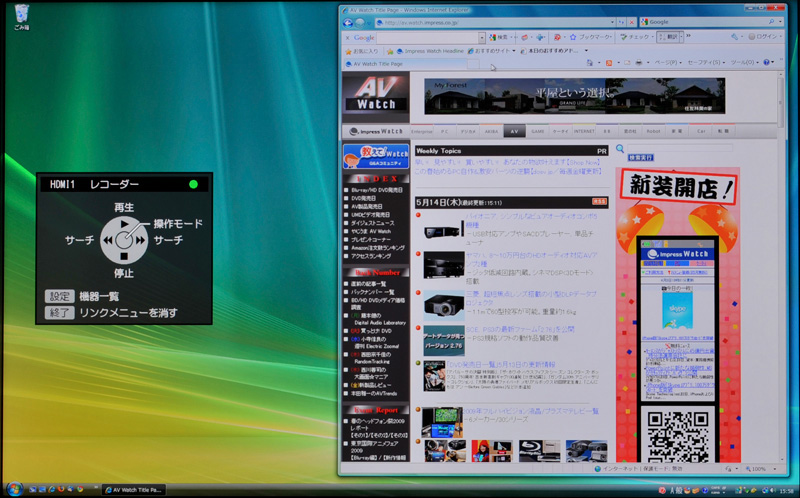Screen dimensions: 800x498
Task: Click the blue Help question mark icon
Action: pyautogui.click(x=766, y=63)
